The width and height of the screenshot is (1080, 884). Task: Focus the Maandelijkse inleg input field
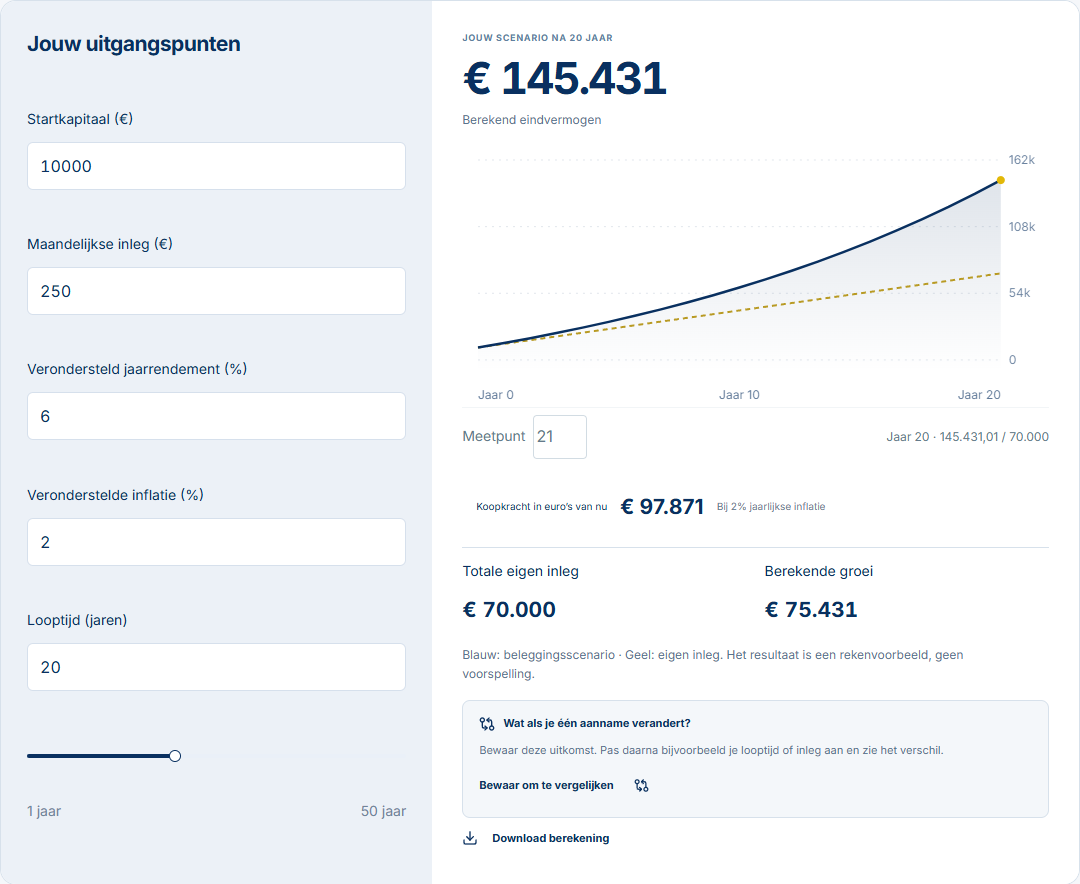(x=216, y=291)
